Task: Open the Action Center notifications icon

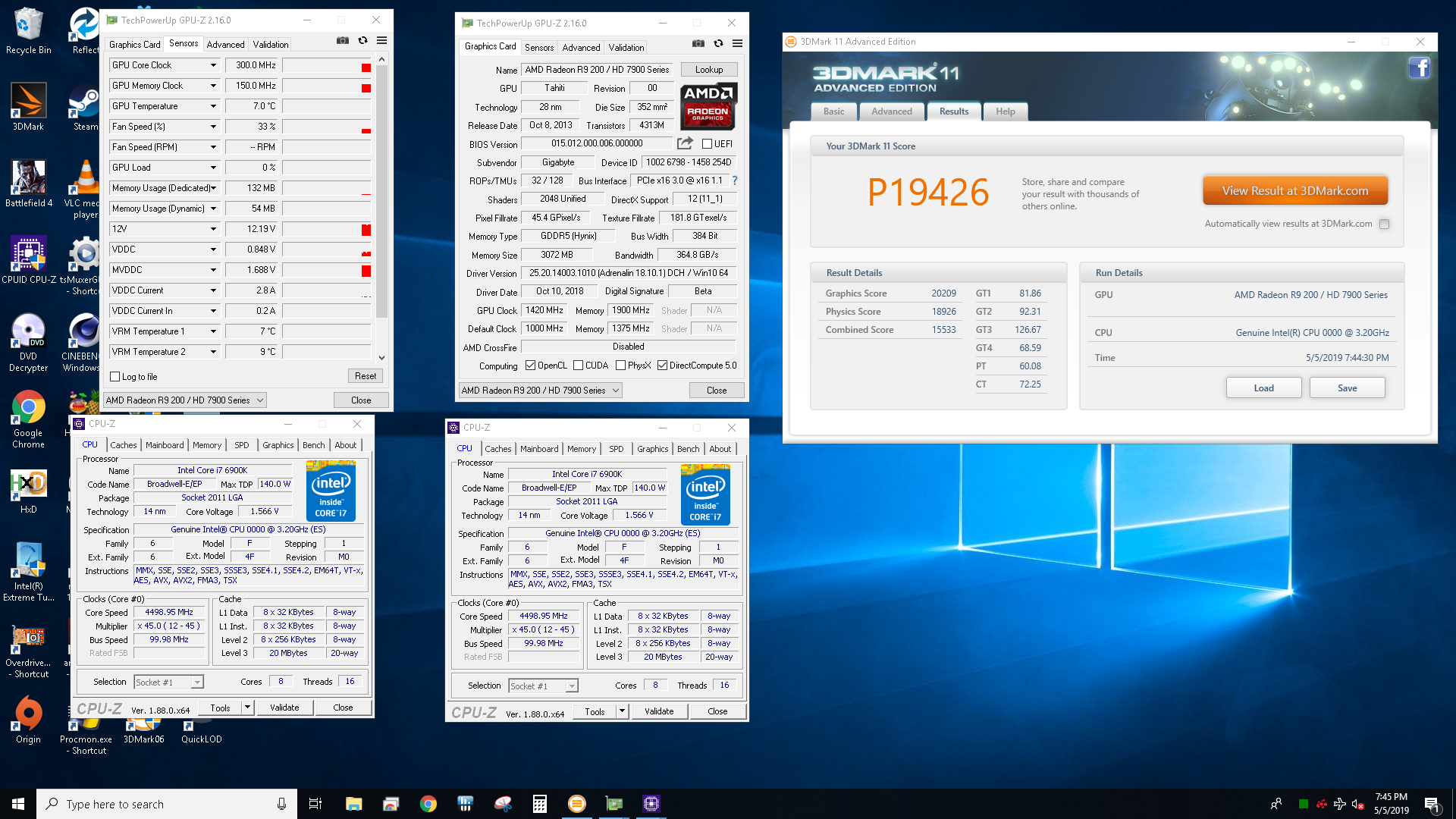Action: click(x=1432, y=804)
